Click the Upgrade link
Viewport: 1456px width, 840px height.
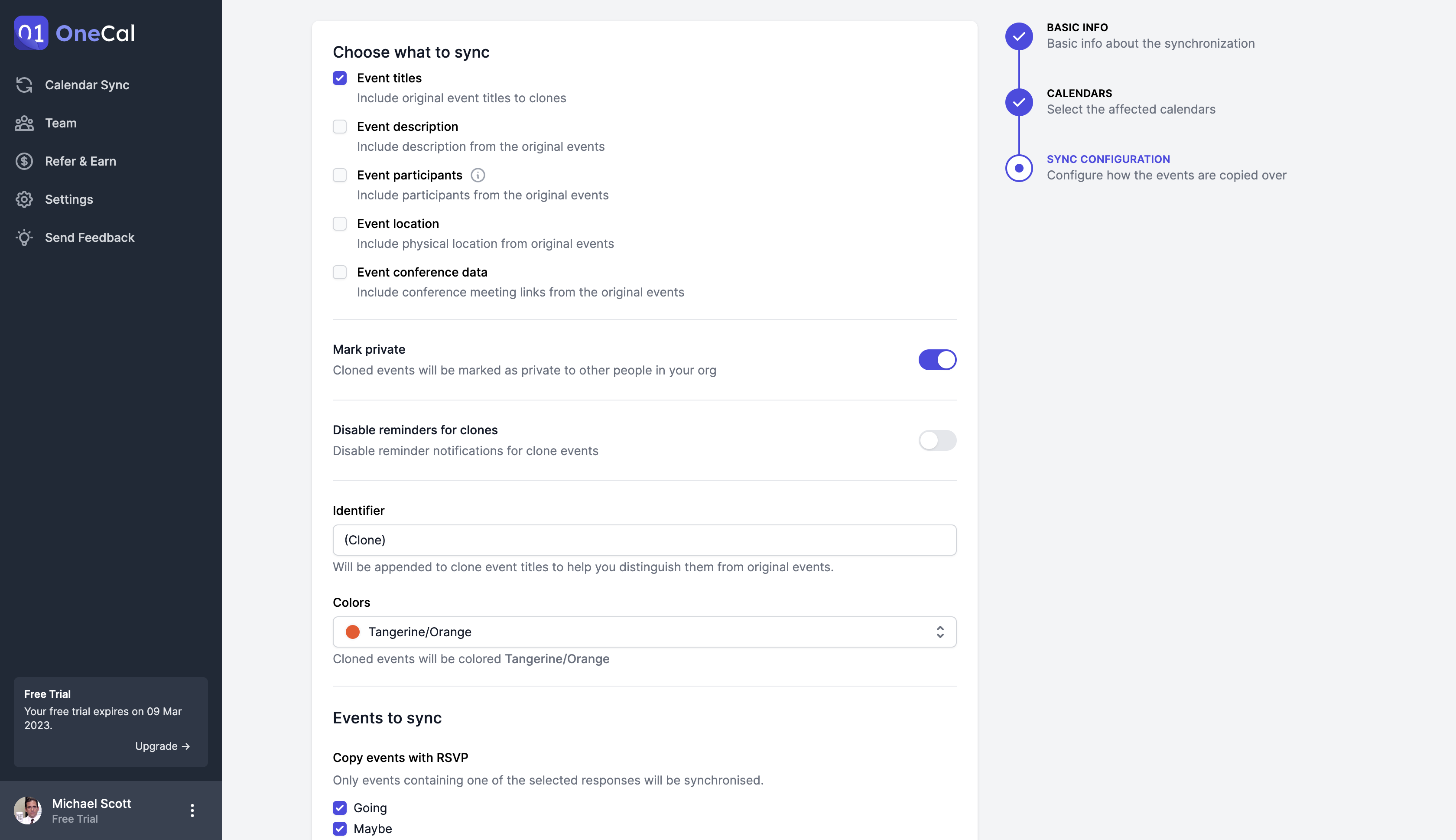point(162,746)
